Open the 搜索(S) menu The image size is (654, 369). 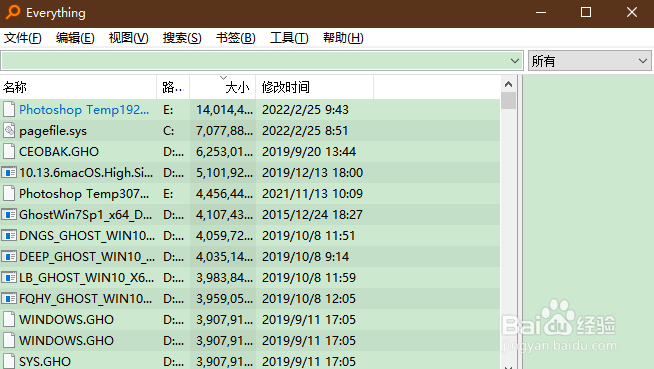(x=182, y=38)
